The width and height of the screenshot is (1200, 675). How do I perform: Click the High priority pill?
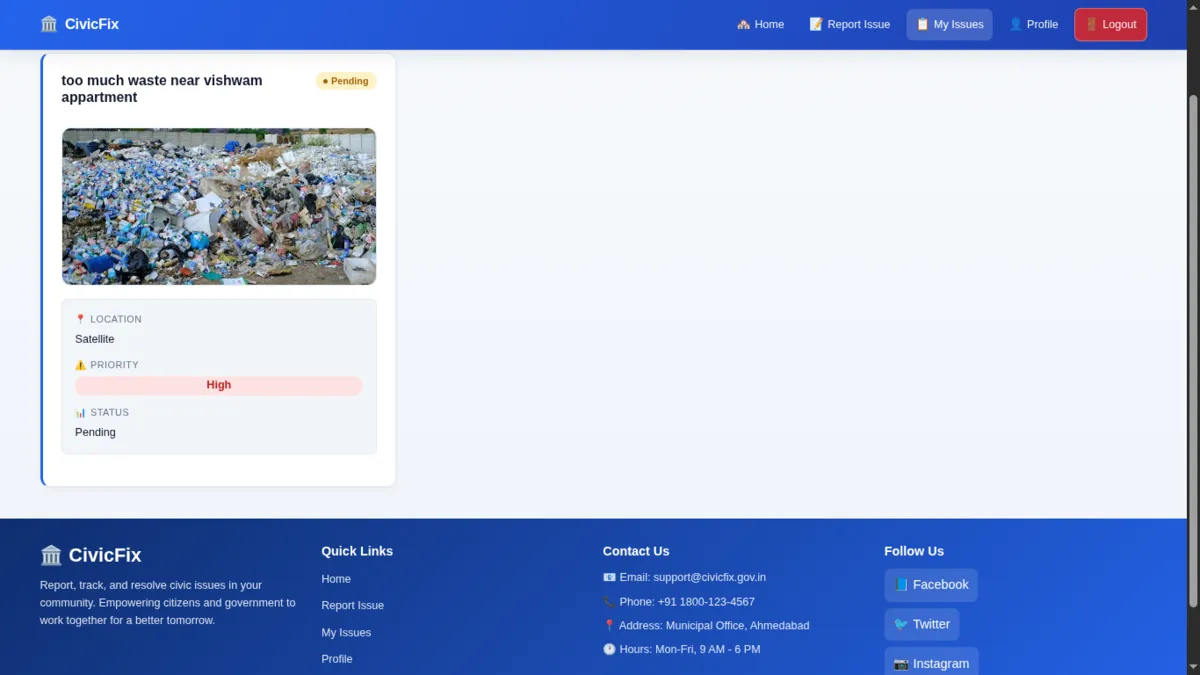(x=219, y=385)
